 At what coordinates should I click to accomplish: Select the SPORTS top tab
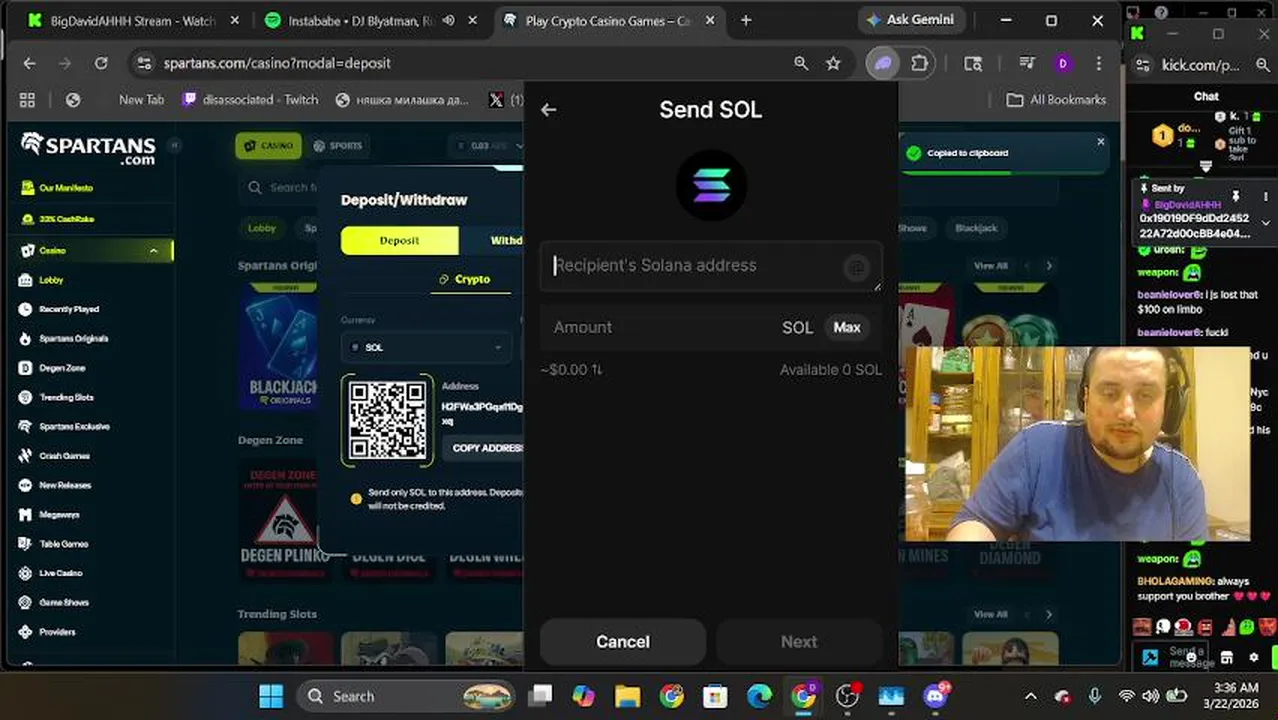point(337,146)
